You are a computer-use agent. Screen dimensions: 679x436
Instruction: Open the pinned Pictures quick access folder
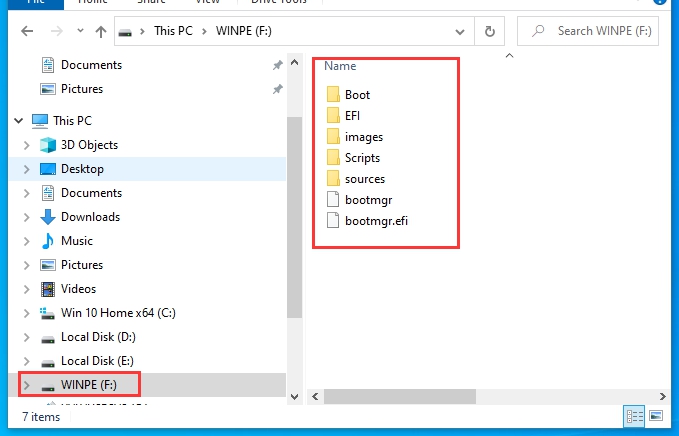[x=82, y=89]
